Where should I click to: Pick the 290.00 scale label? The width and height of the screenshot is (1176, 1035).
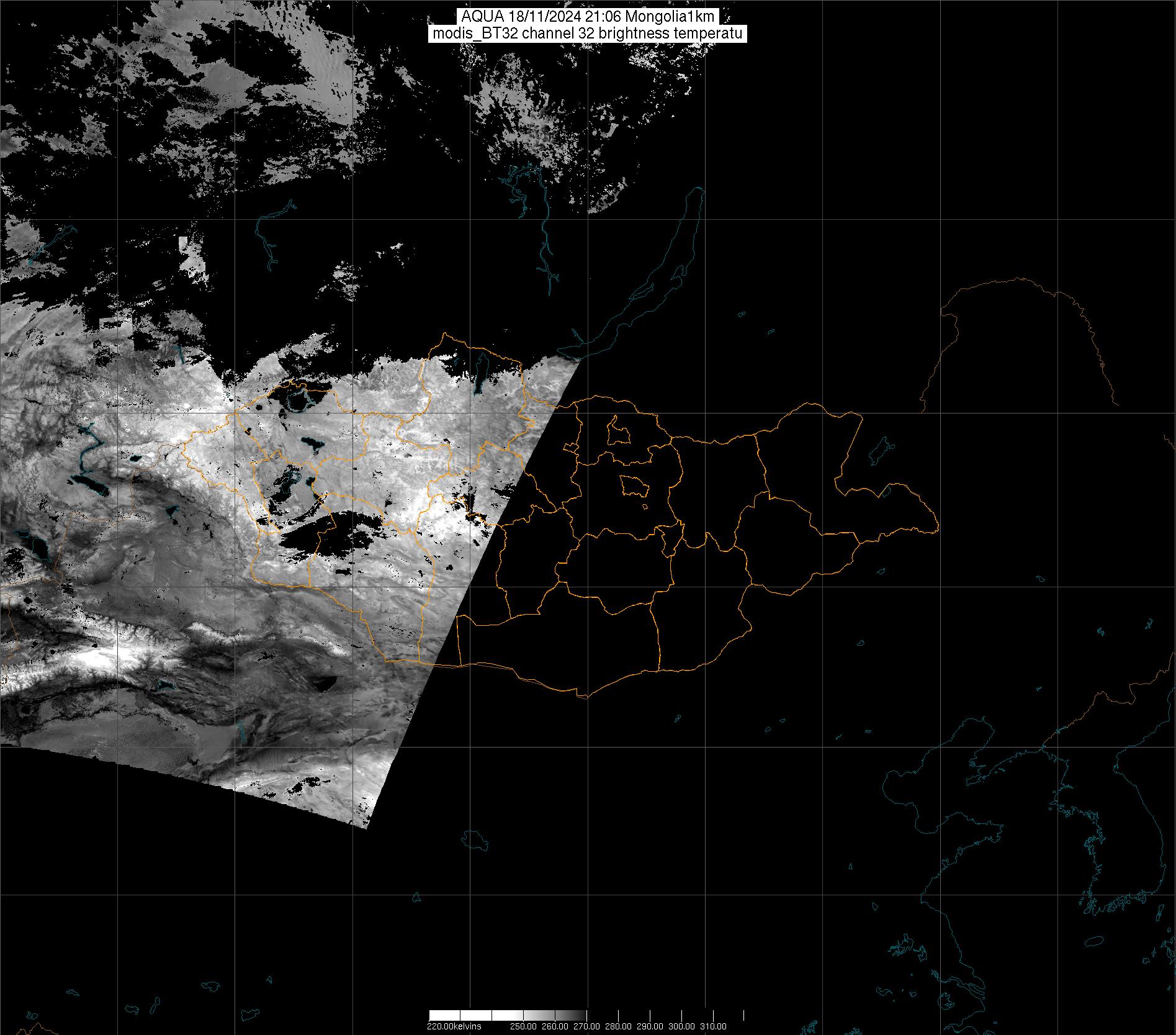[x=650, y=1026]
